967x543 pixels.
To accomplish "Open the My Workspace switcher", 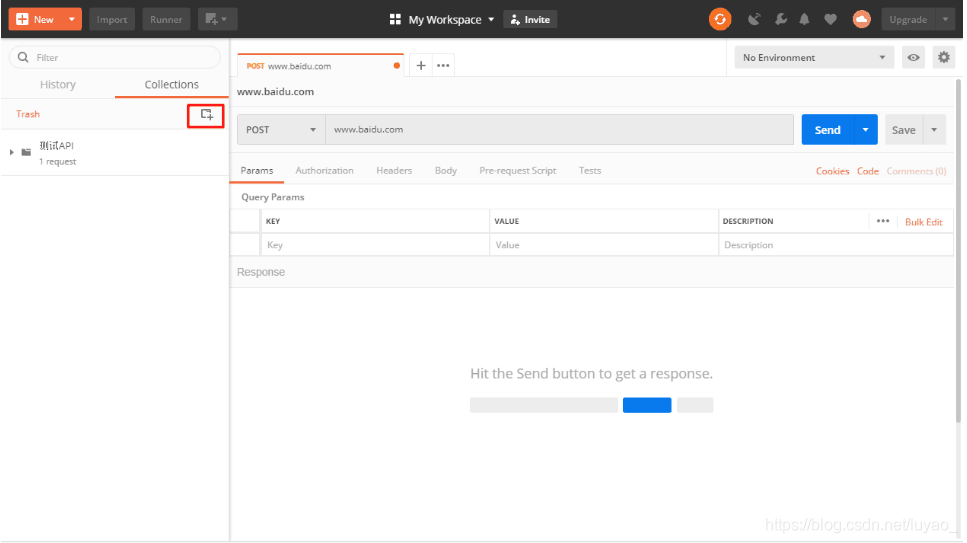I will pos(442,20).
